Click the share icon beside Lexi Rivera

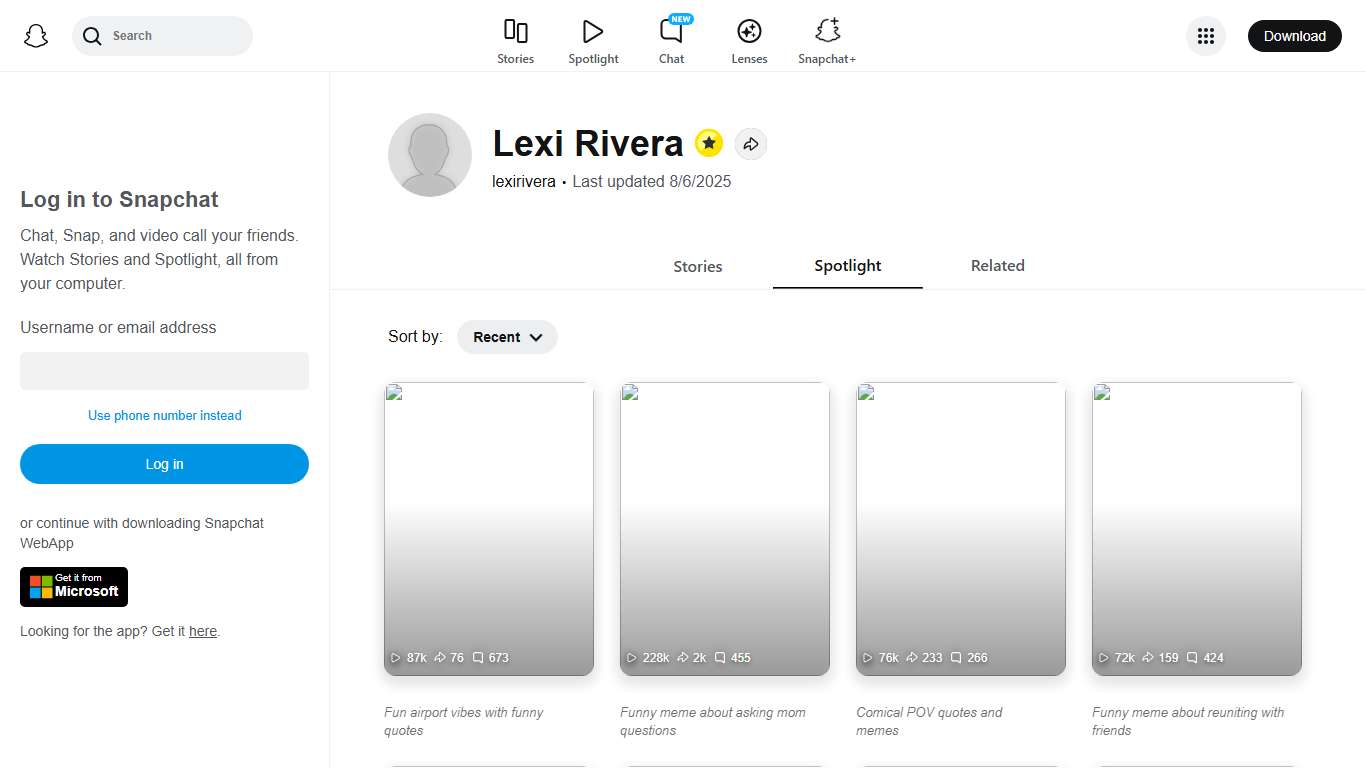(x=751, y=143)
